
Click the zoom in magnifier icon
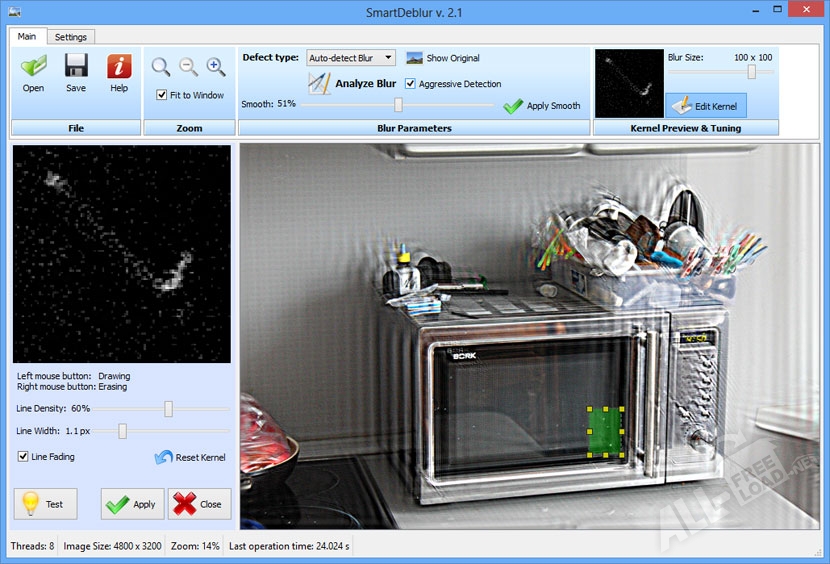[216, 67]
